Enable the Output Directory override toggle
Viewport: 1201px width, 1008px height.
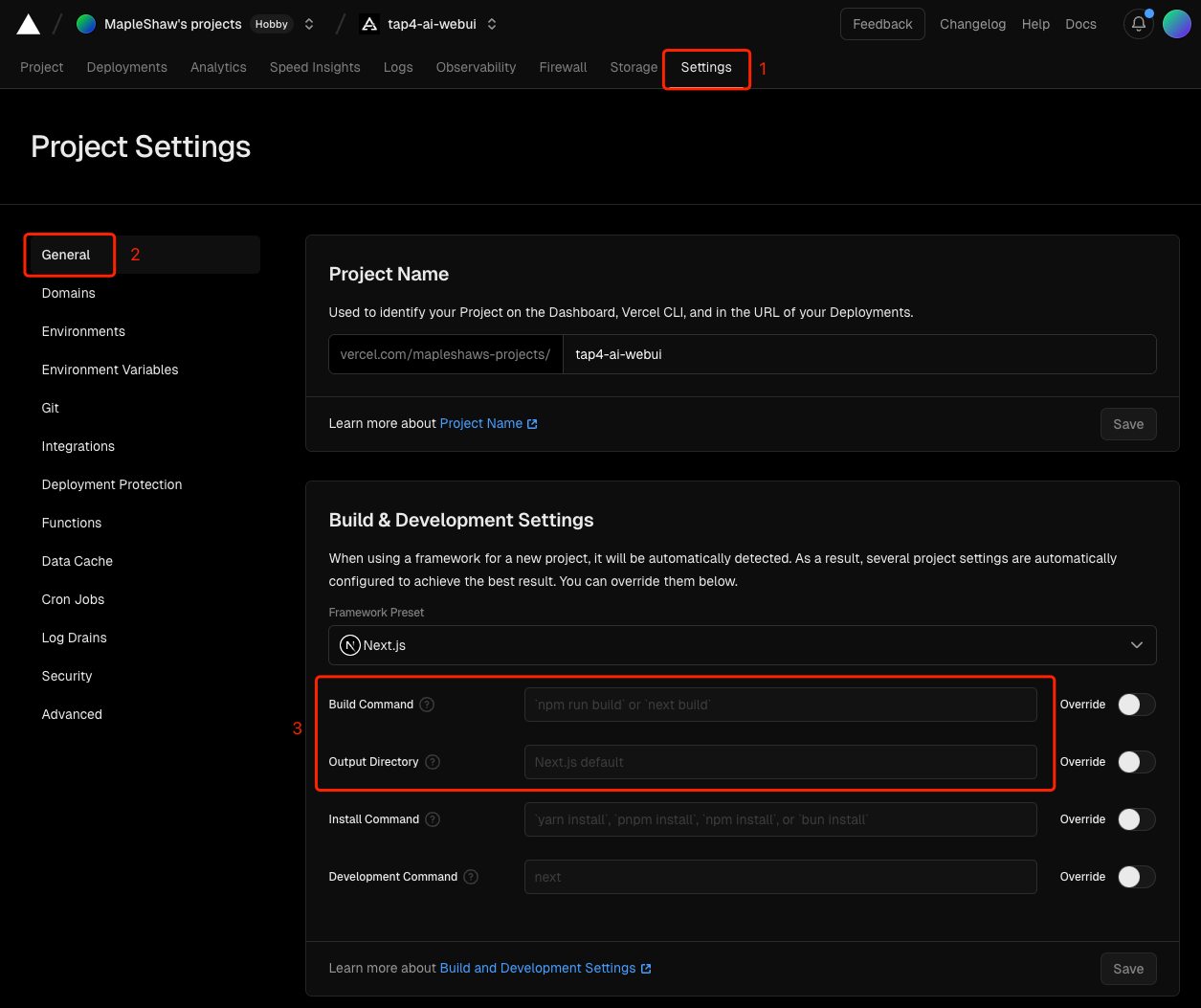click(x=1136, y=762)
